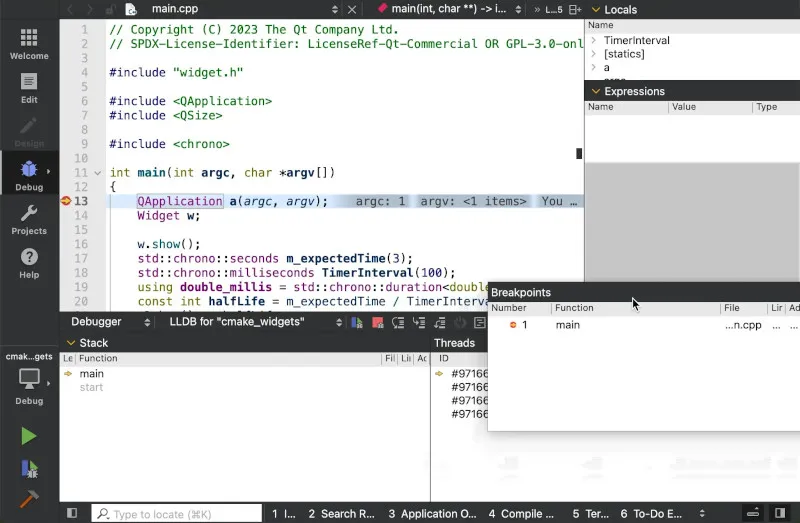Open the Welcome mode
The height and width of the screenshot is (523, 800).
pos(29,43)
